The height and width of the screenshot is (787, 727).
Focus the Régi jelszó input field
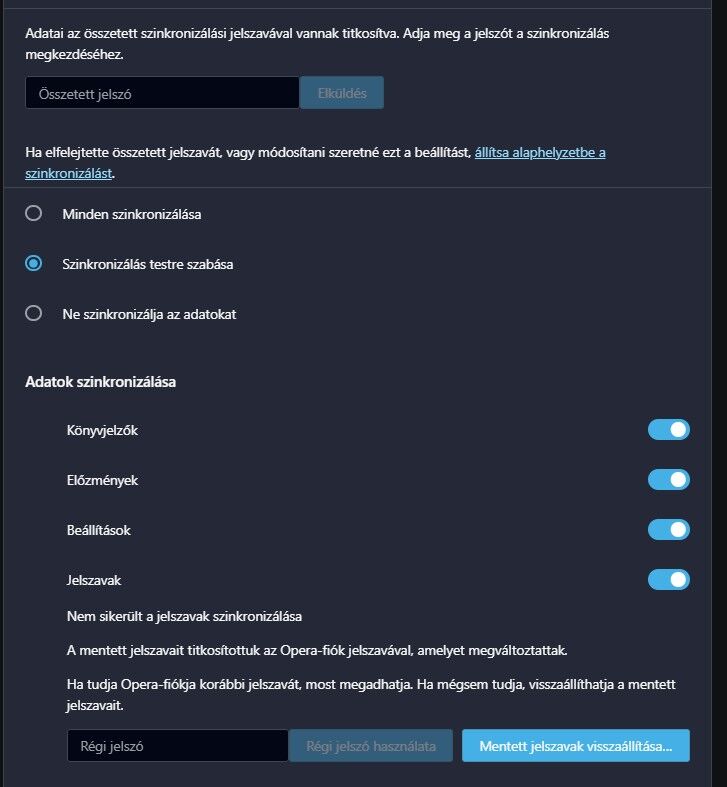[x=178, y=746]
